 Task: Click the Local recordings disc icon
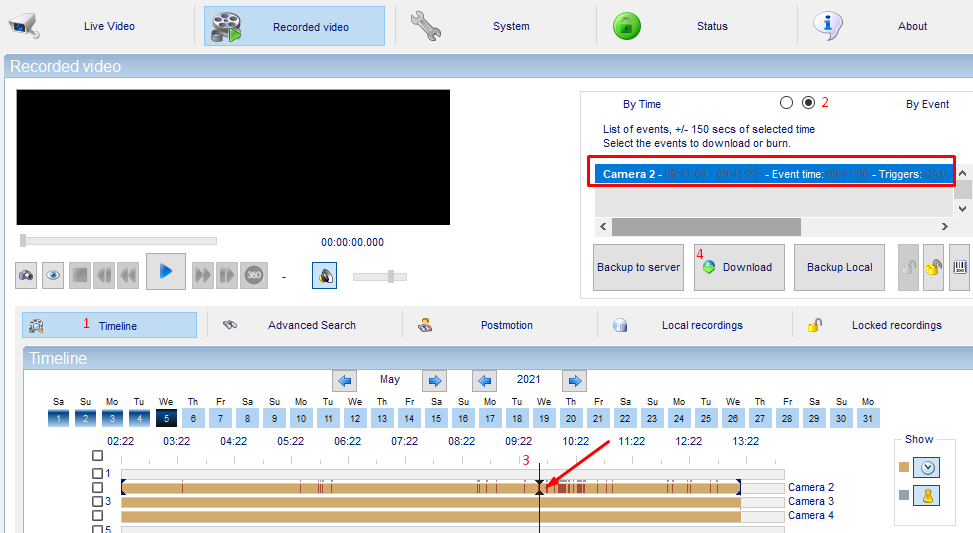click(x=620, y=325)
